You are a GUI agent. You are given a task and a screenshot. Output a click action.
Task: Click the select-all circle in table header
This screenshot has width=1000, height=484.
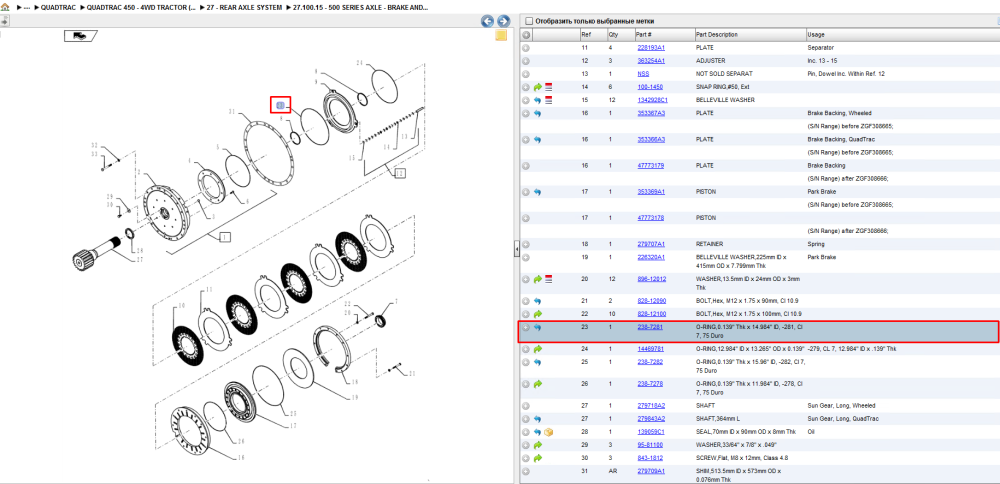point(526,34)
